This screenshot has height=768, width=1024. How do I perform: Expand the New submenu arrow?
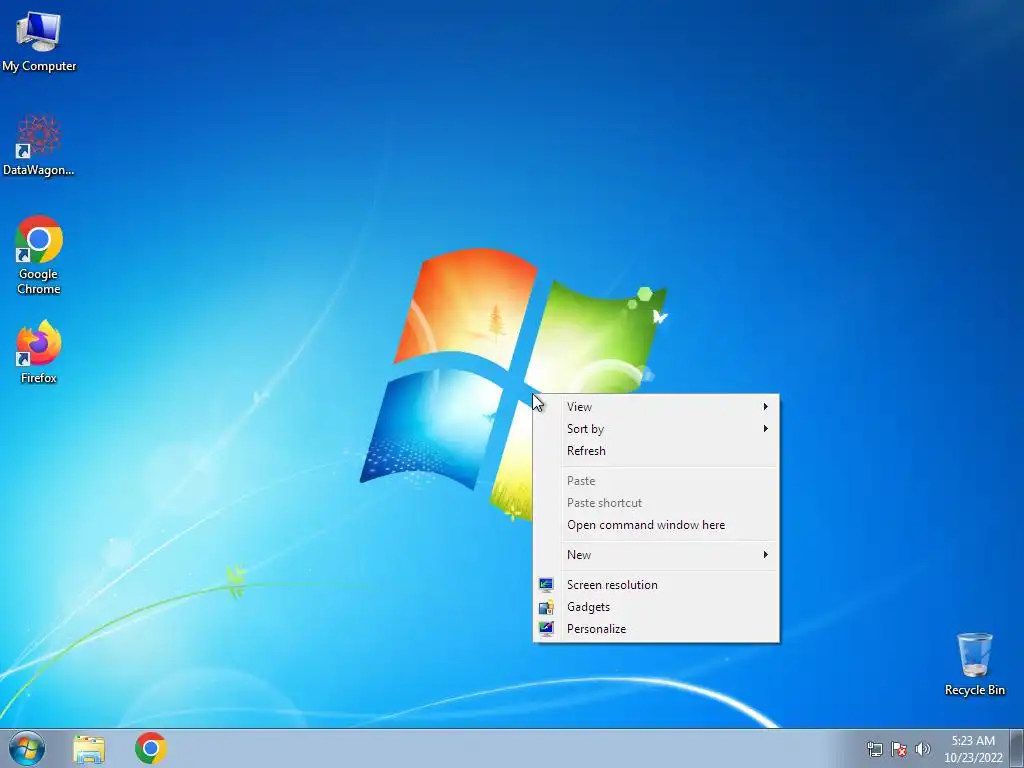click(x=765, y=555)
